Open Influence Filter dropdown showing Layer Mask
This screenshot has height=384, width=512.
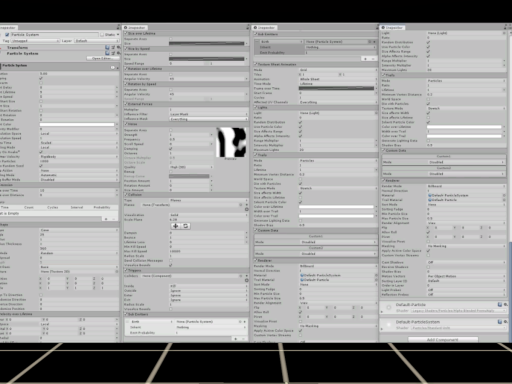click(208, 114)
